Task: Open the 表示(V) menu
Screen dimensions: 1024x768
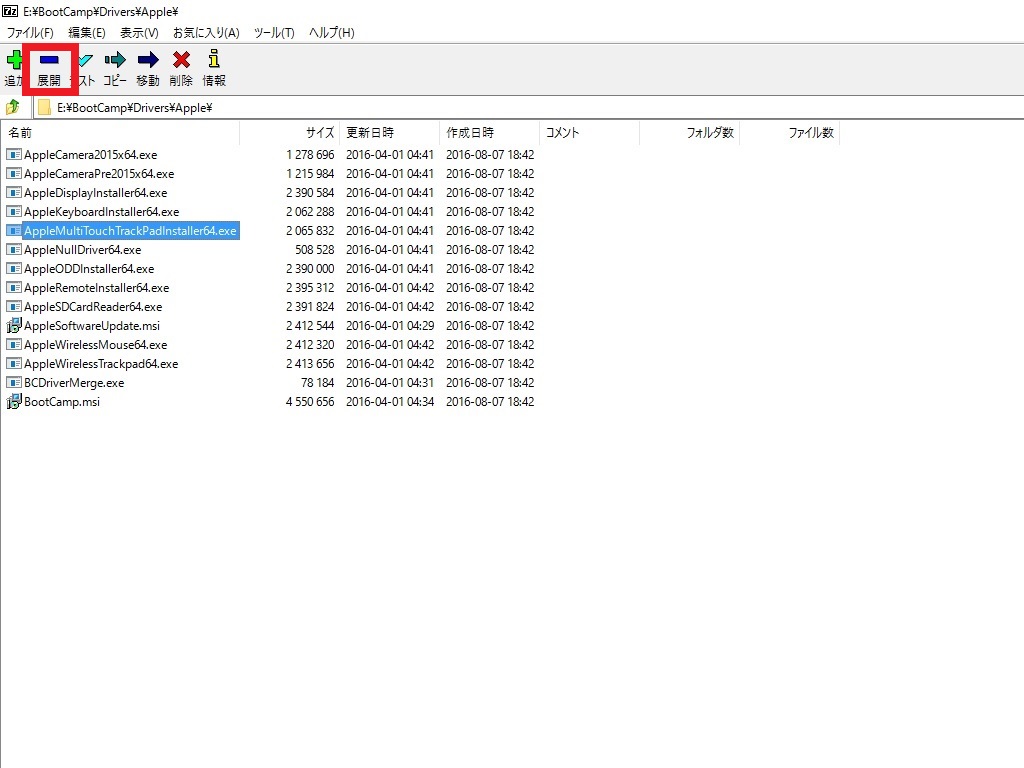Action: tap(139, 33)
